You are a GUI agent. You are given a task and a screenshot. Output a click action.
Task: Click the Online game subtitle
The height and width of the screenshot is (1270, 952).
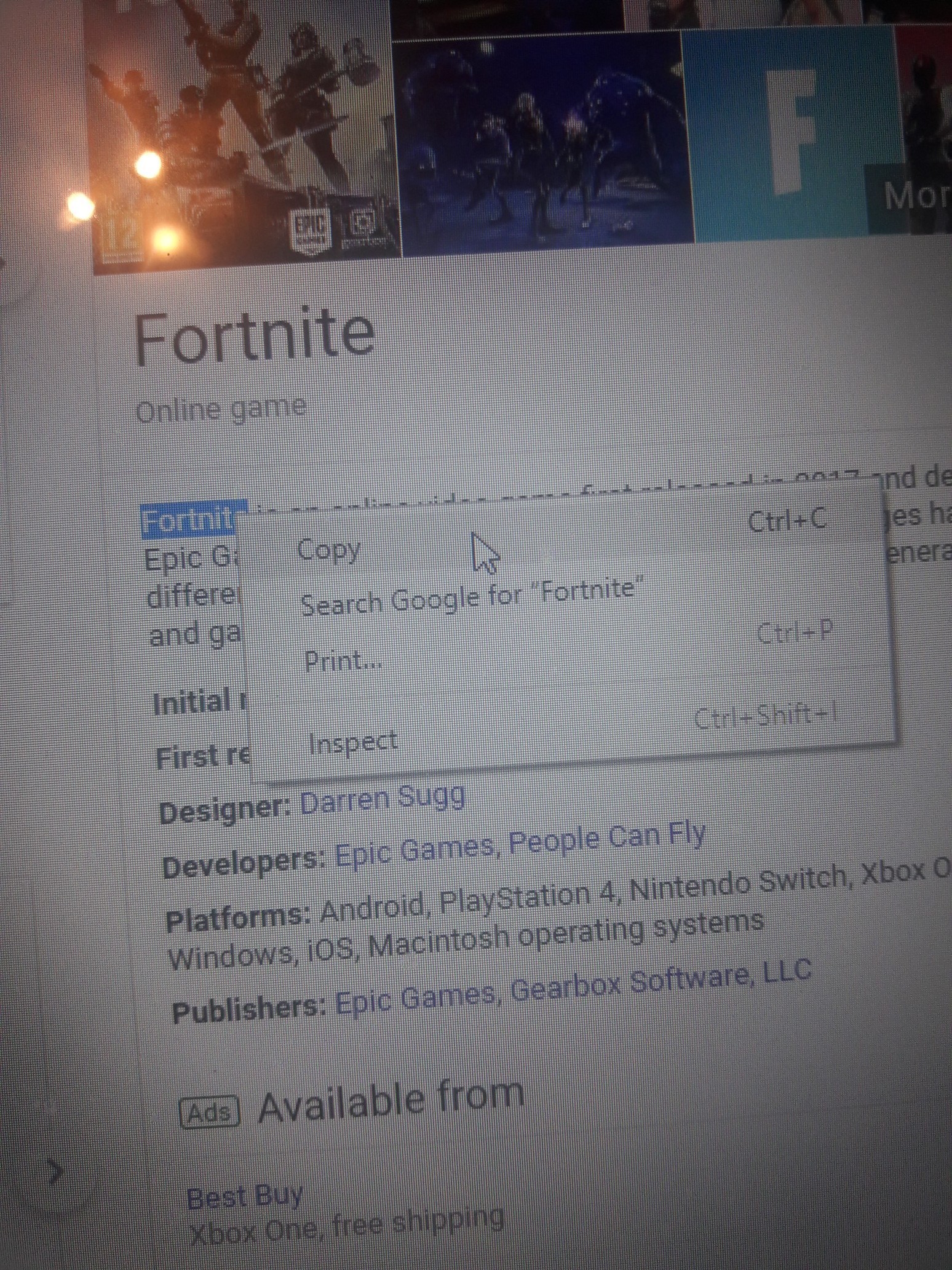221,410
